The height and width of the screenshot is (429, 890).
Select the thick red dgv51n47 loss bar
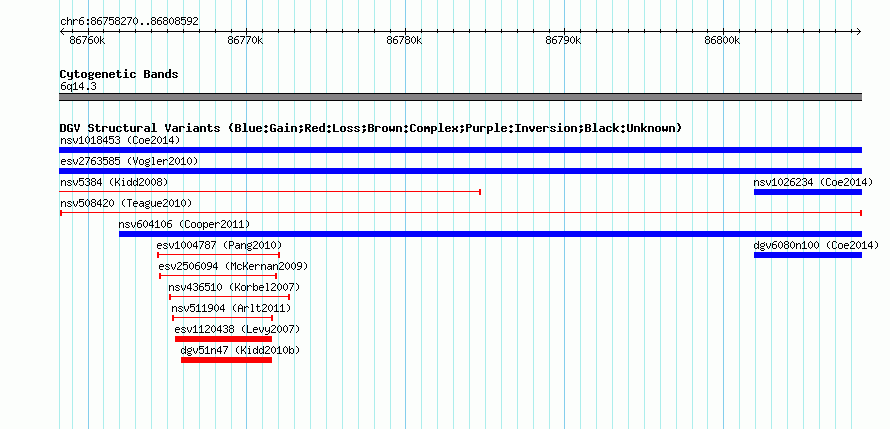[226, 360]
